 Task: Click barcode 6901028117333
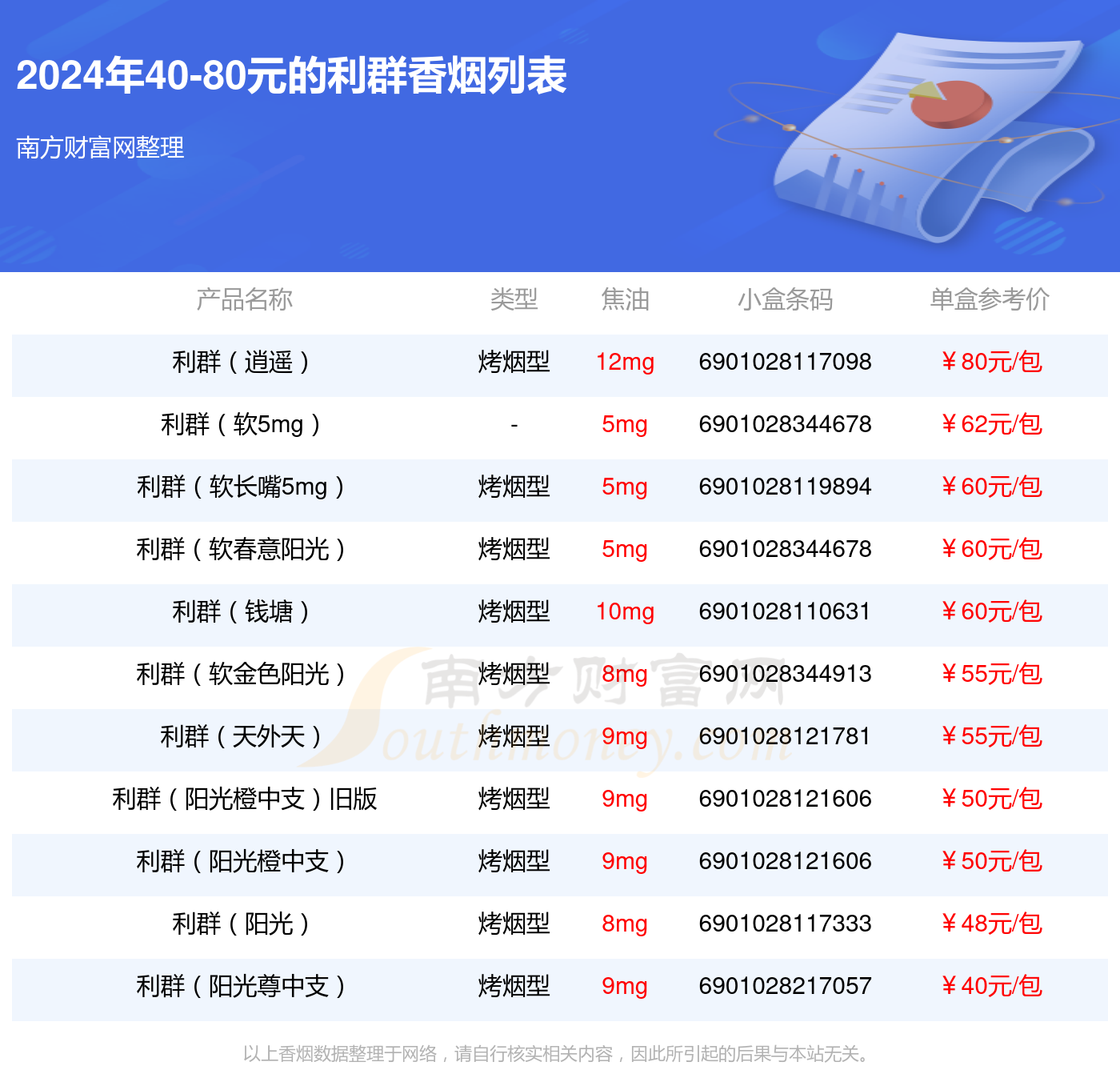pos(785,924)
